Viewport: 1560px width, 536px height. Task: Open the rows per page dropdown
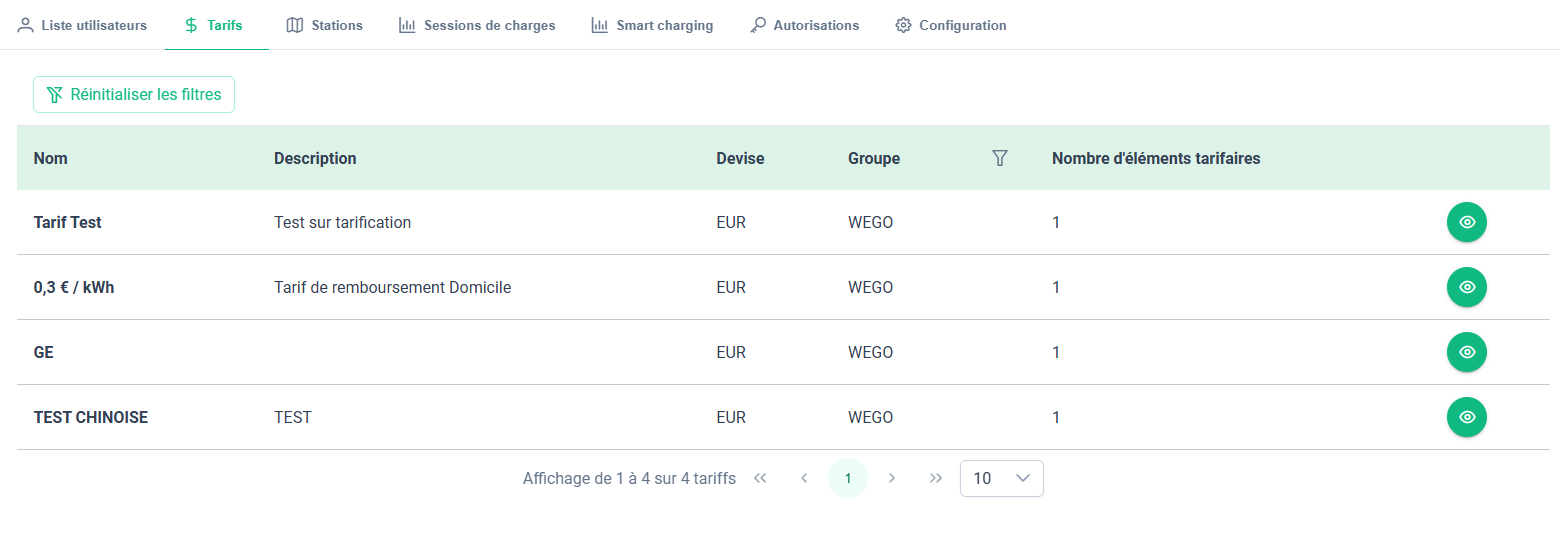coord(1001,478)
